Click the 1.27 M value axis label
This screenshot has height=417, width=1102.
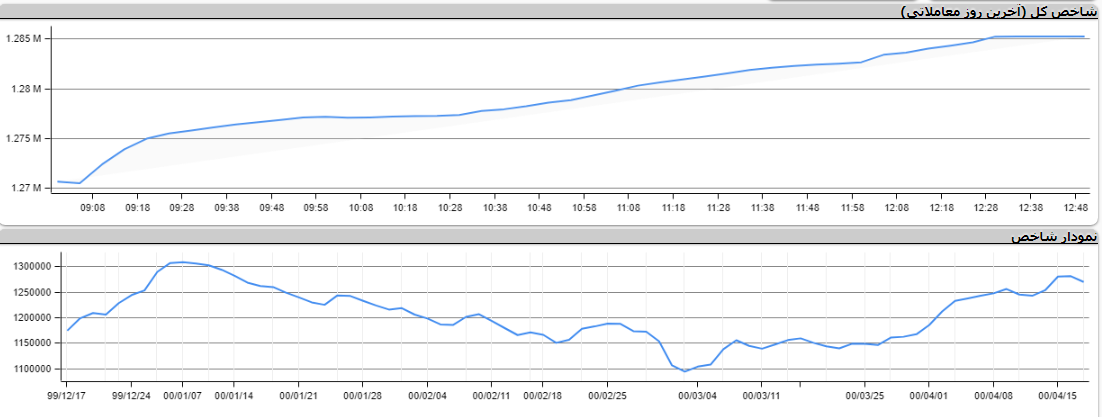25,188
